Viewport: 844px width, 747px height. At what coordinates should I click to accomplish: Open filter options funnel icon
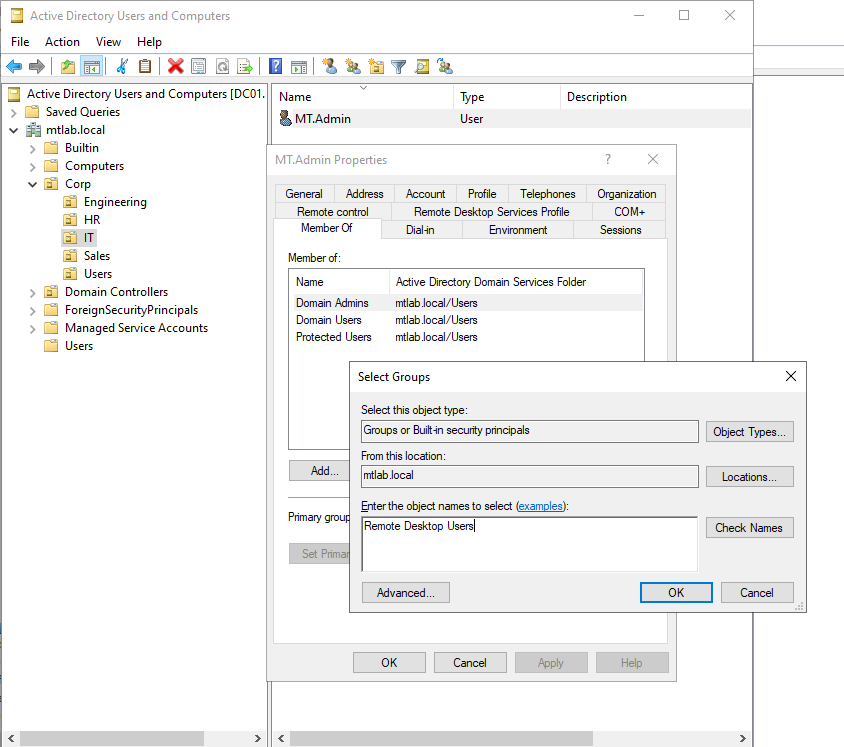tap(399, 67)
